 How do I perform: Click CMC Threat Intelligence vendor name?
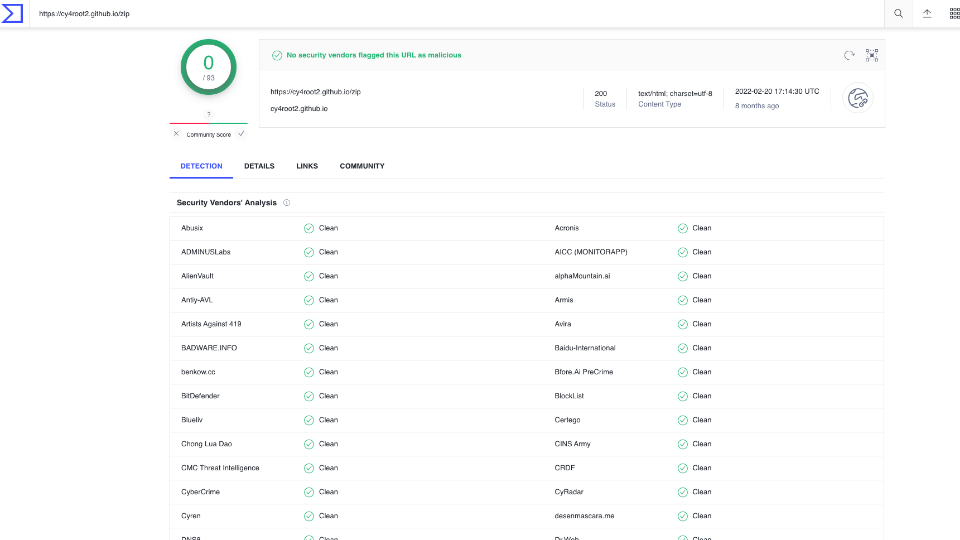pyautogui.click(x=220, y=468)
